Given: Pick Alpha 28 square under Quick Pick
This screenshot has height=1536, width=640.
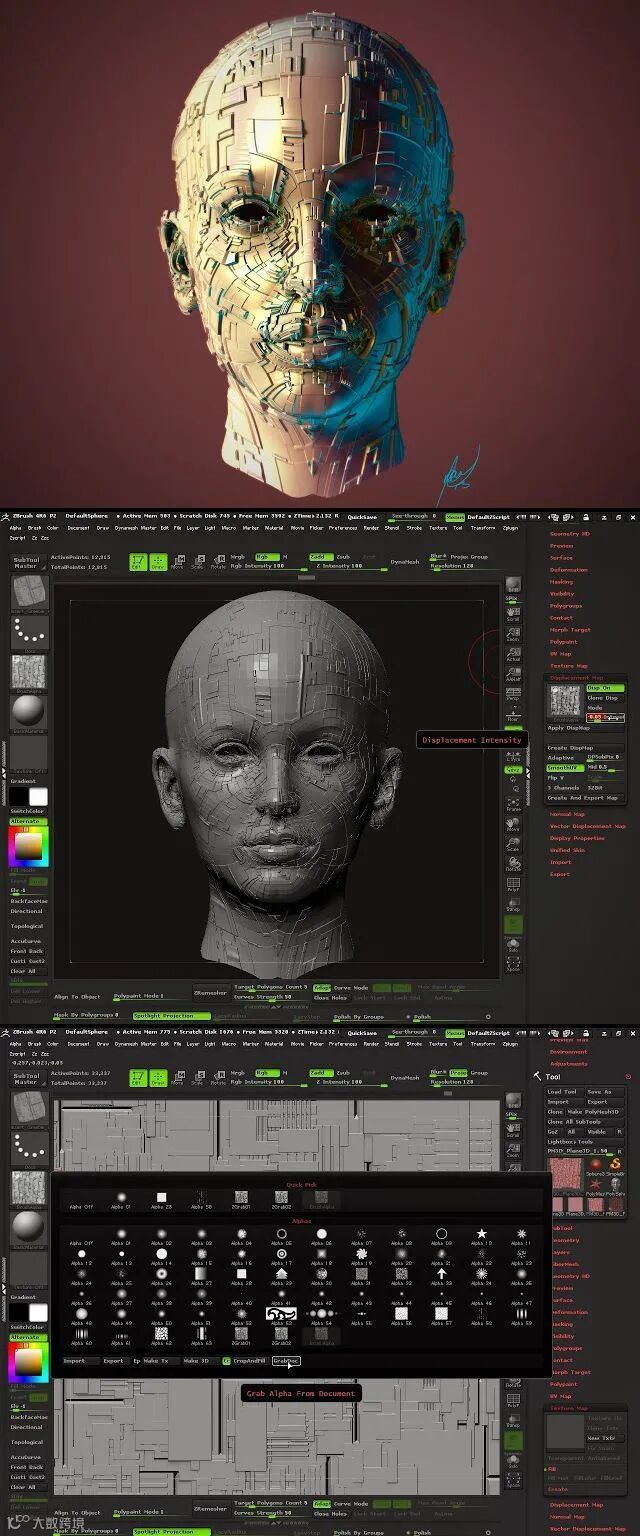Looking at the screenshot, I should (161, 1199).
